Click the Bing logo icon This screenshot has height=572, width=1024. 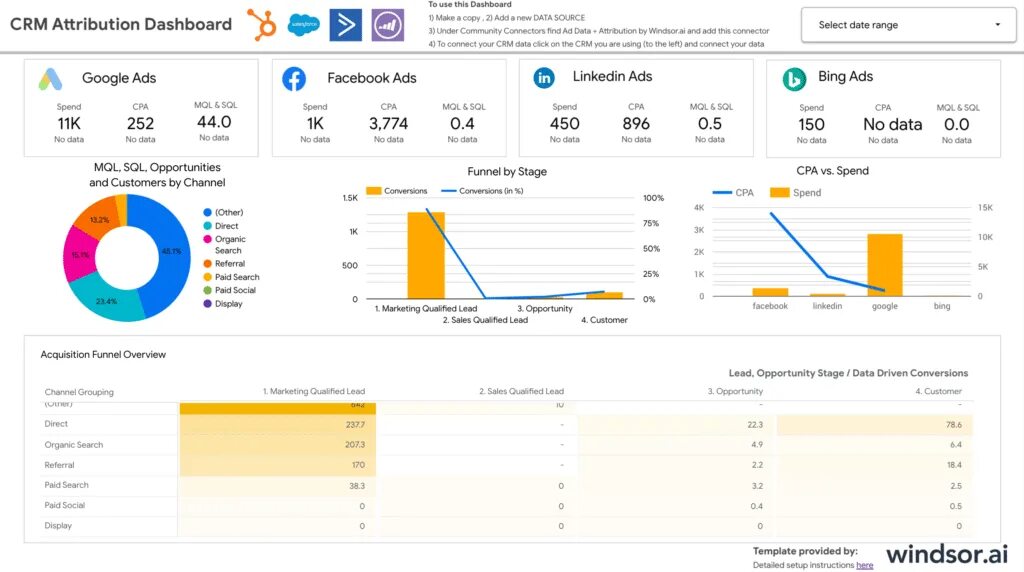coord(795,78)
